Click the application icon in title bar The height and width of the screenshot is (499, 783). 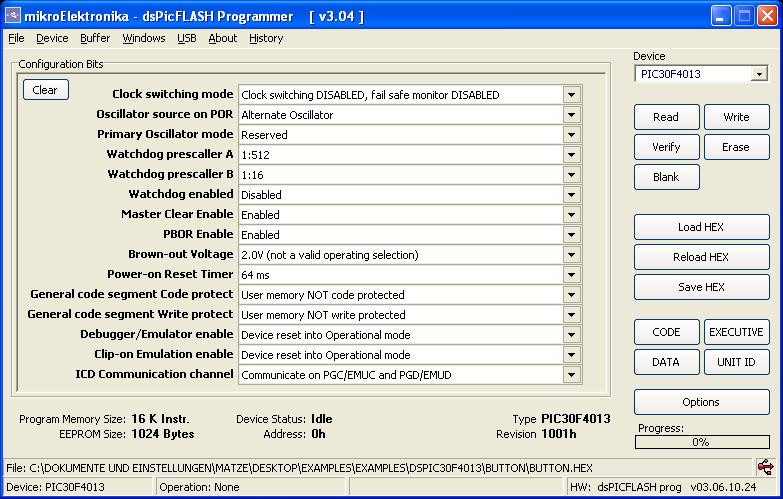[x=12, y=15]
